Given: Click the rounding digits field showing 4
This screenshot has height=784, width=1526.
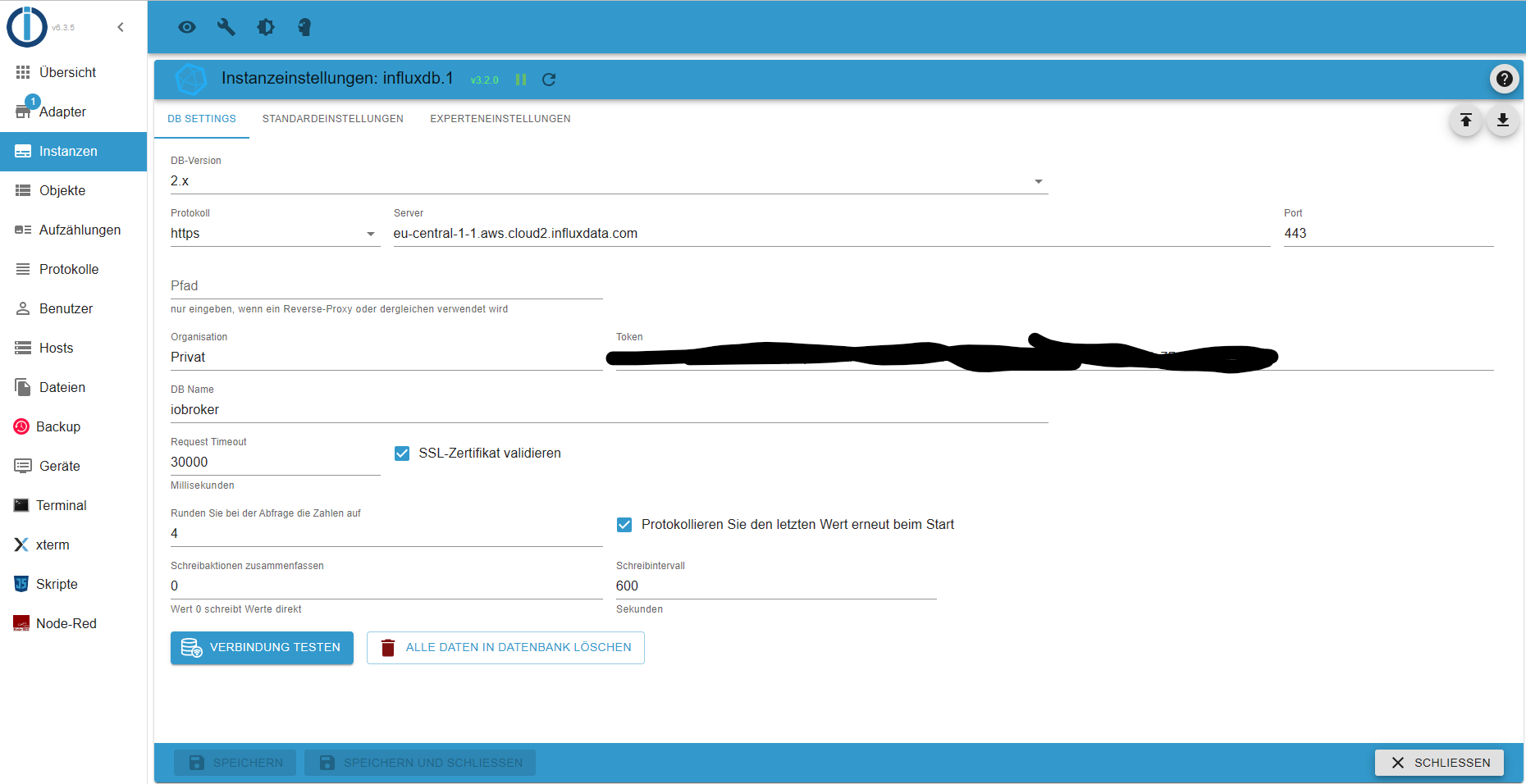Looking at the screenshot, I should click(x=386, y=534).
